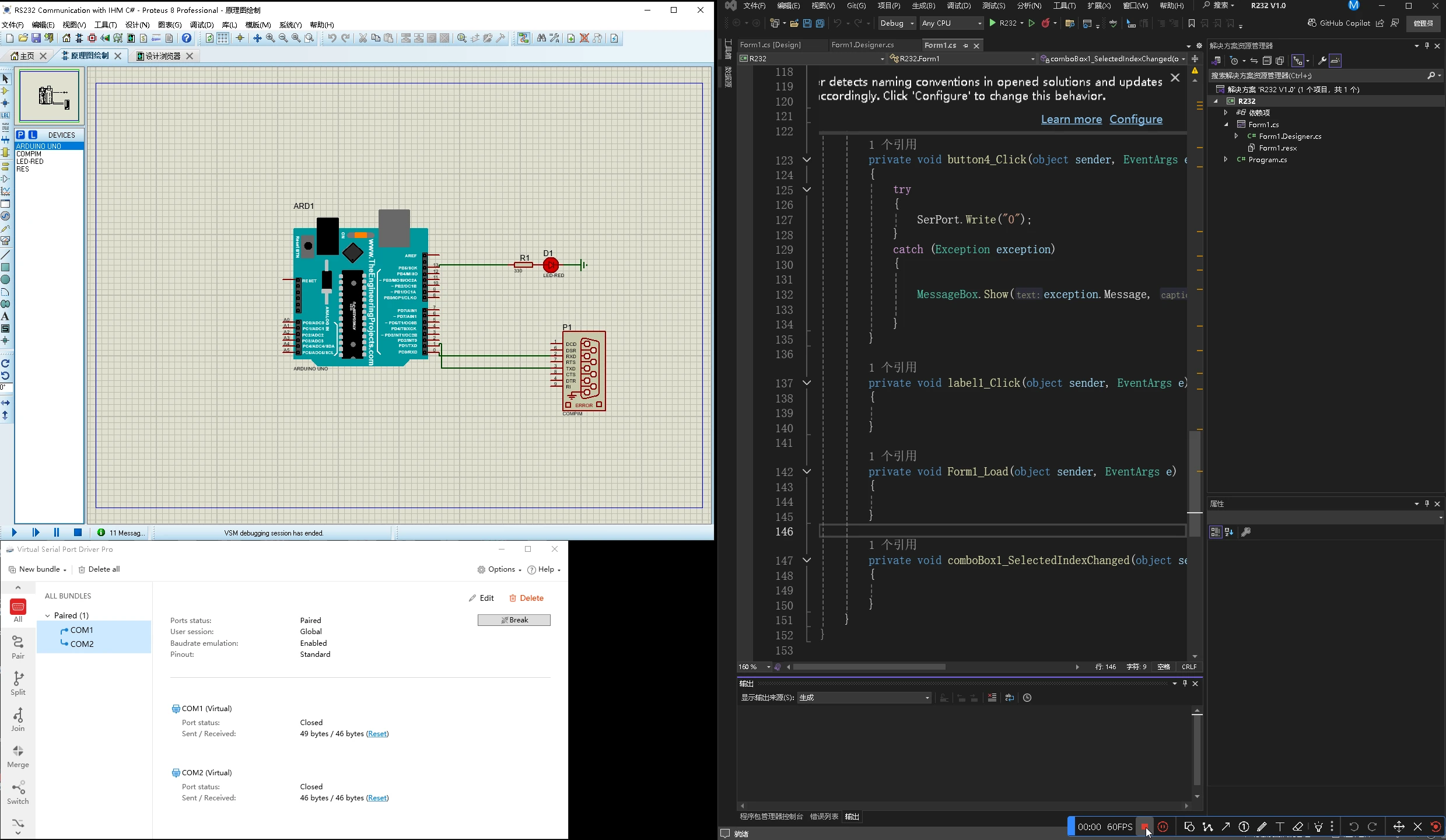Click the Save icon in the Proteus toolbar
1446x840 pixels.
coord(36,37)
